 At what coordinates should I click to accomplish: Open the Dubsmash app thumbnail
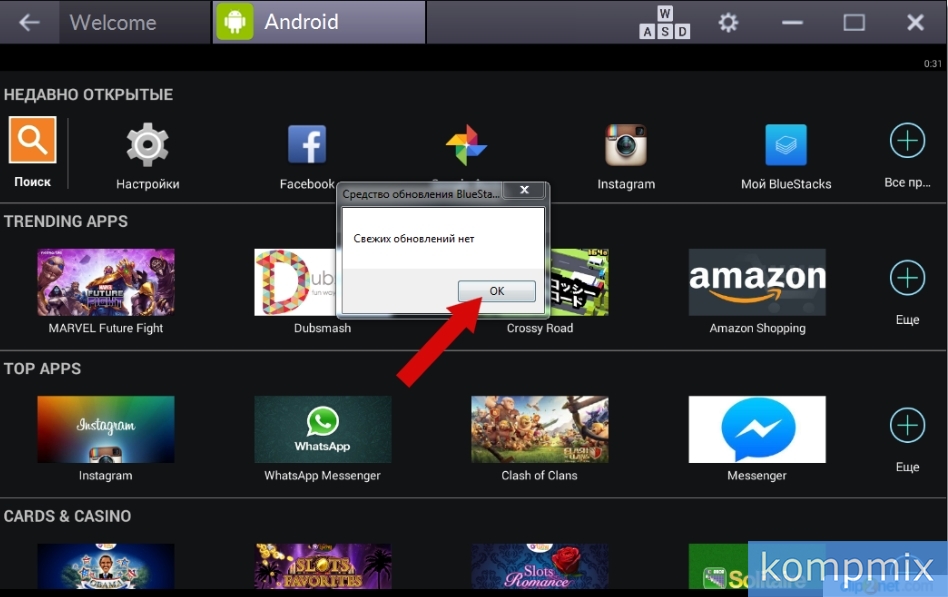coord(295,282)
